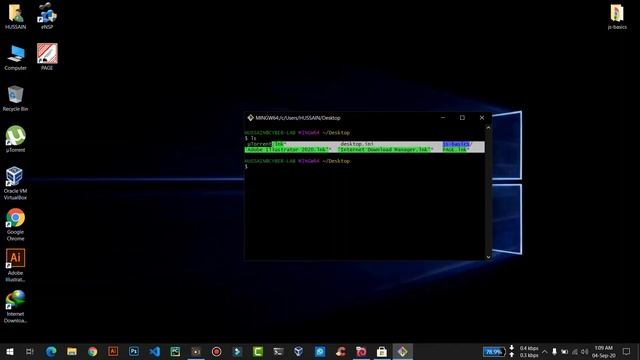This screenshot has width=640, height=360.
Task: Select the Adobe Illustrator desktop shortcut
Action: pos(16,265)
